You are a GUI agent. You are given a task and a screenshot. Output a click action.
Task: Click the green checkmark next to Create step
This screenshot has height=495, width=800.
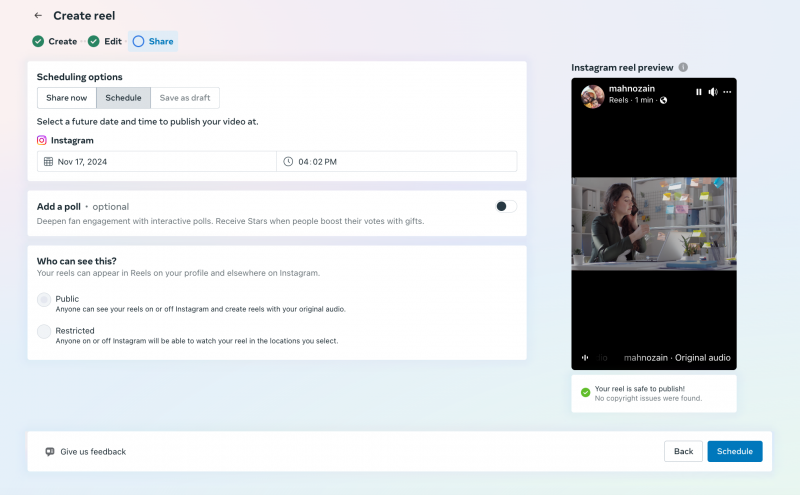38,41
